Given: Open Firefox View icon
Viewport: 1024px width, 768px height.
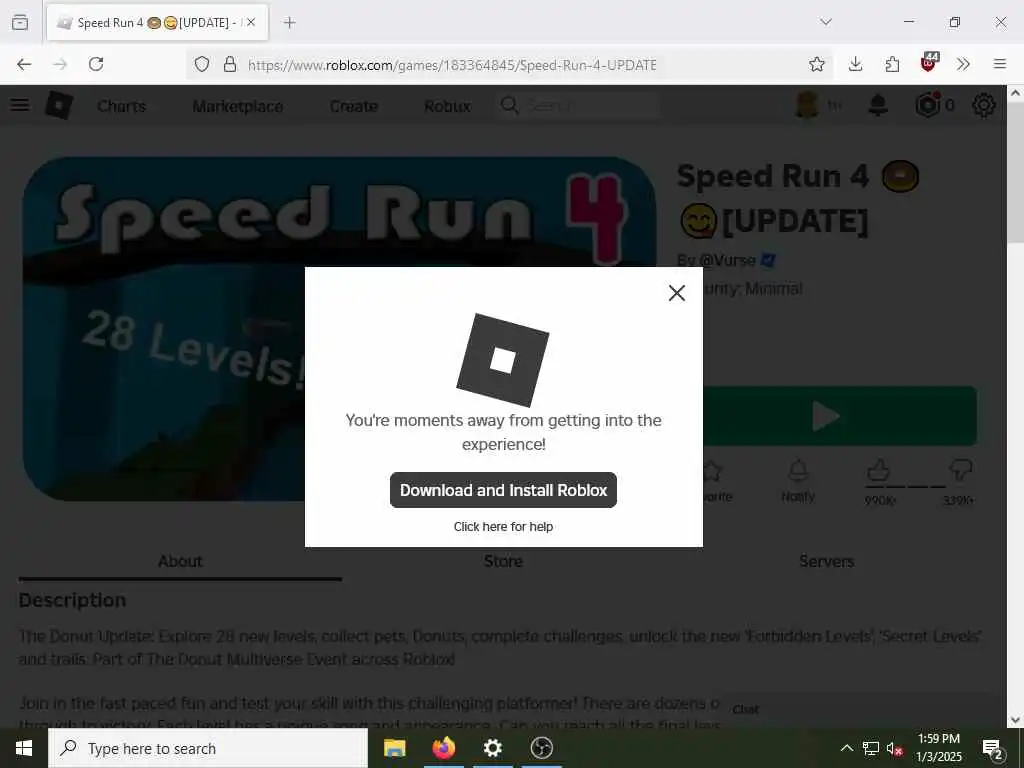Looking at the screenshot, I should tap(20, 22).
